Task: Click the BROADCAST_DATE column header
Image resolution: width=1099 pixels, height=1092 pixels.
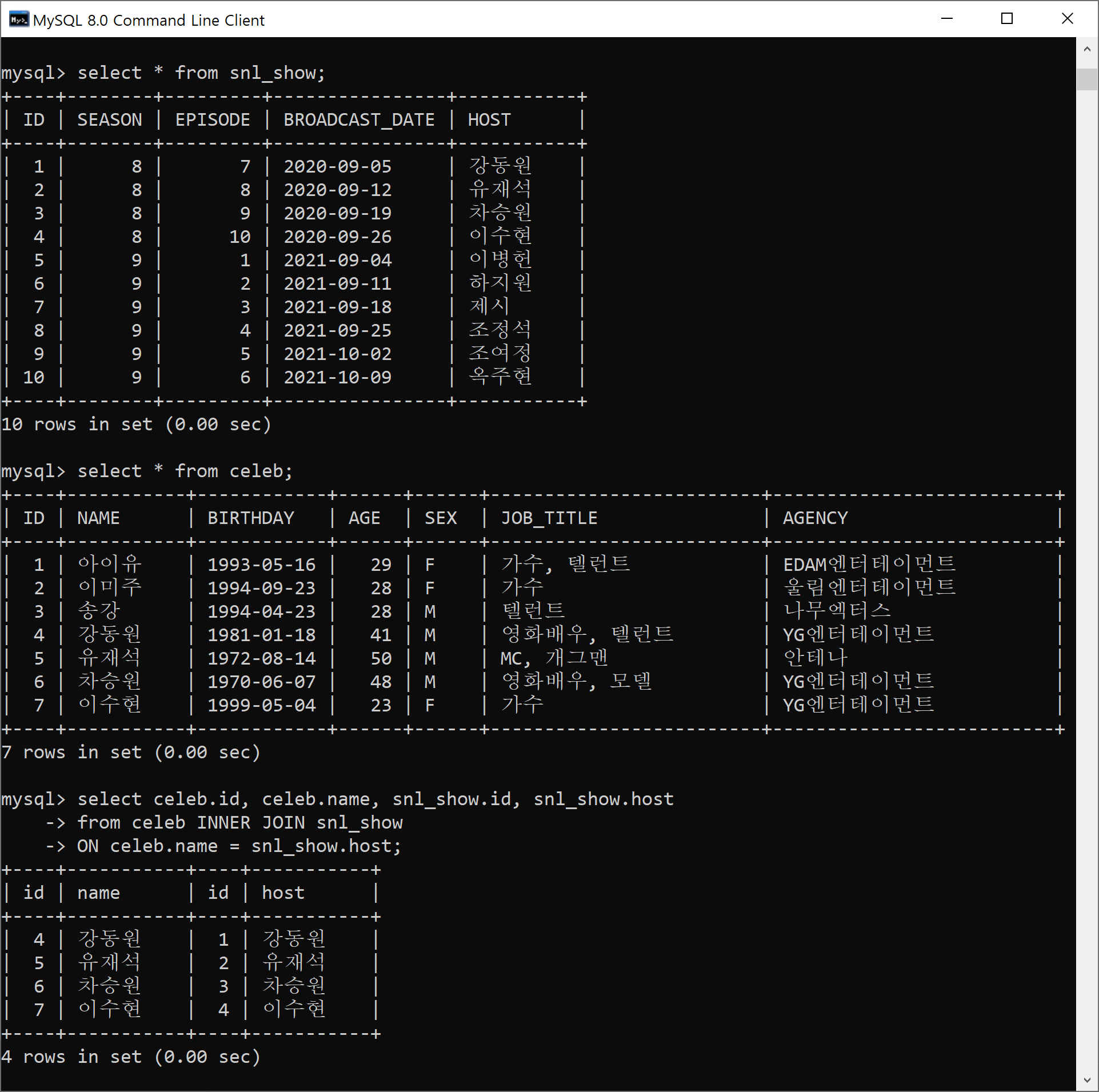Action: [359, 120]
